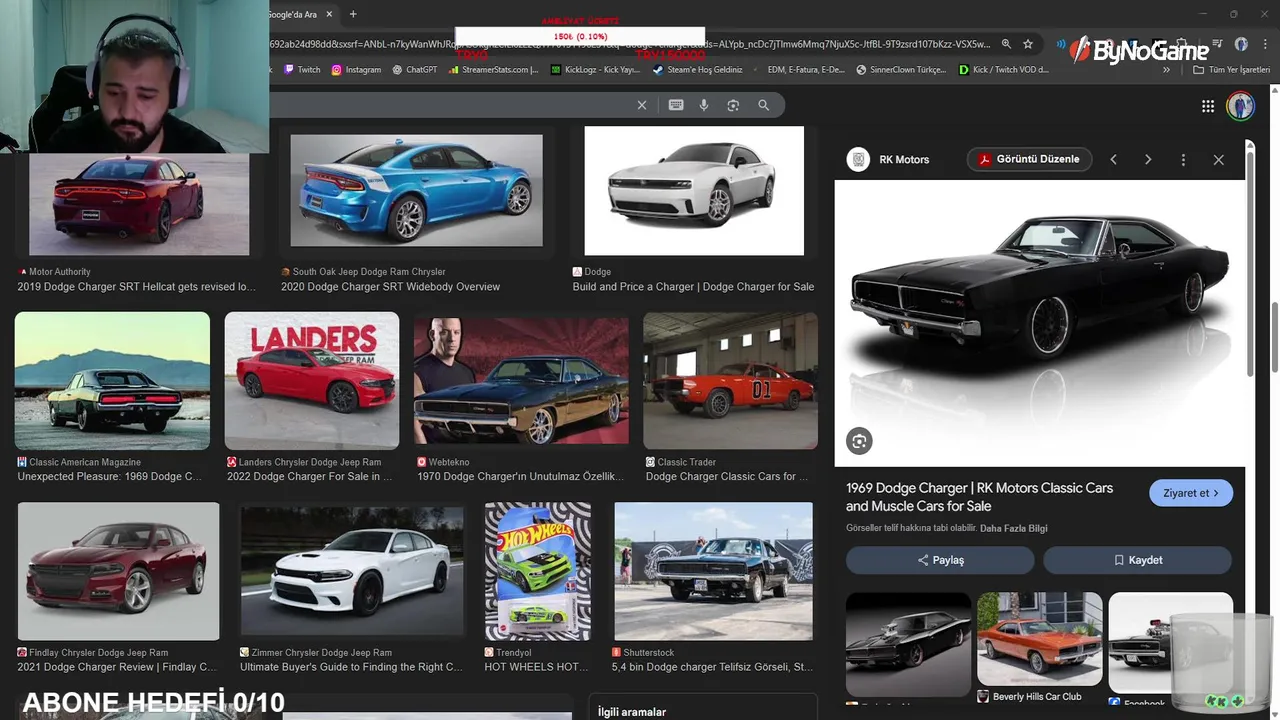Open the KickLogz bookmark

(595, 70)
